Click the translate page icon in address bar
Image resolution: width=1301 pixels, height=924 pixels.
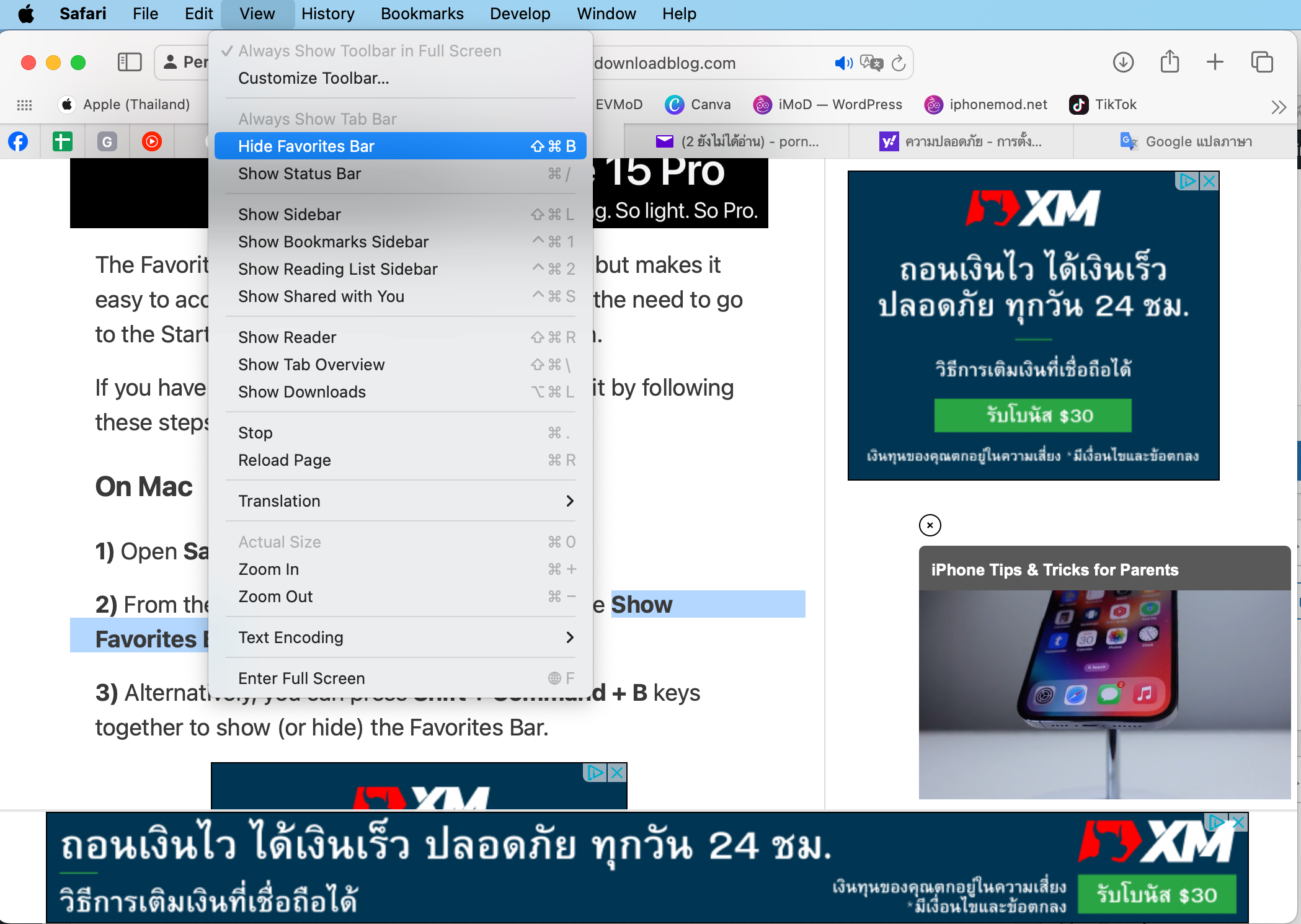click(x=871, y=63)
